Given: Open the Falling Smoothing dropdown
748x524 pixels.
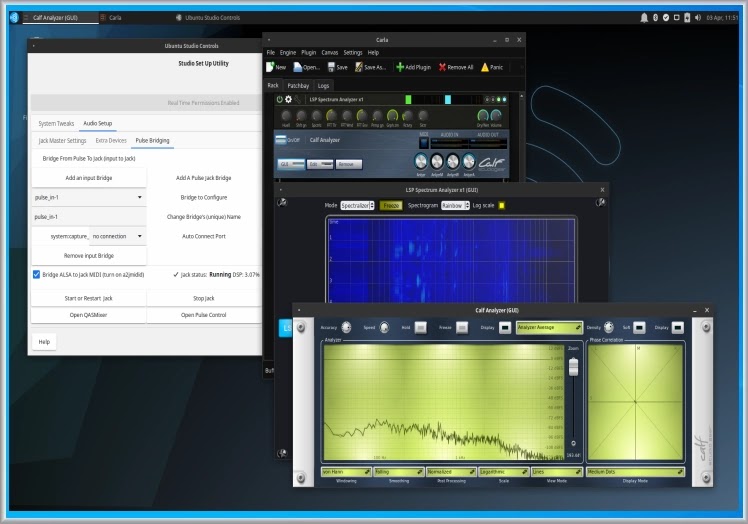Looking at the screenshot, I should (399, 472).
